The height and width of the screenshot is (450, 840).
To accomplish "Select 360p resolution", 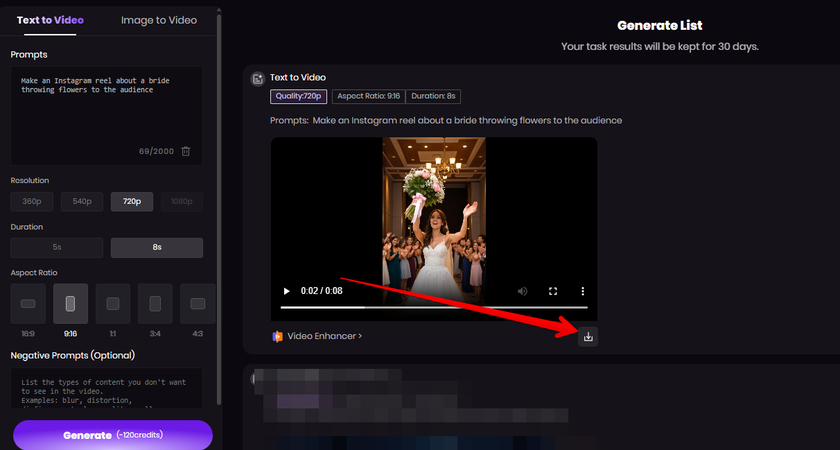I will 32,201.
